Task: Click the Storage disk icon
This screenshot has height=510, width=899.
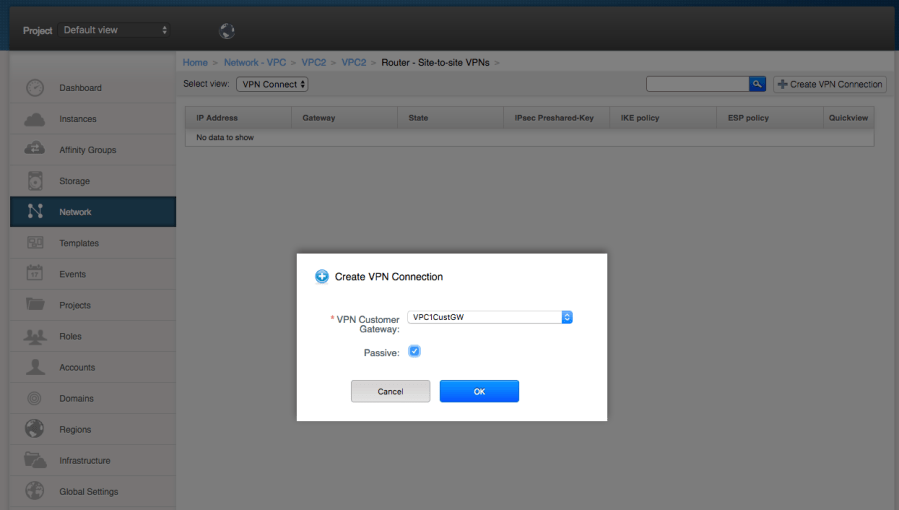Action: 35,181
